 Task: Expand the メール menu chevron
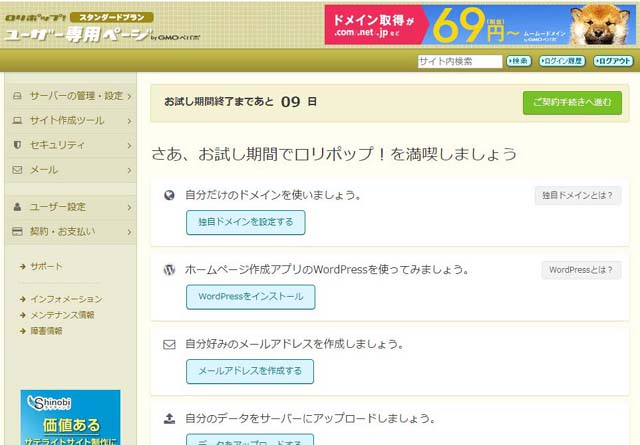[x=129, y=170]
